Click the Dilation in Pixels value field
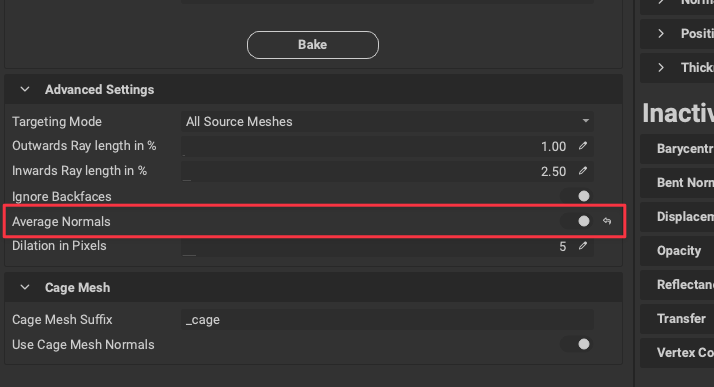 click(x=377, y=246)
